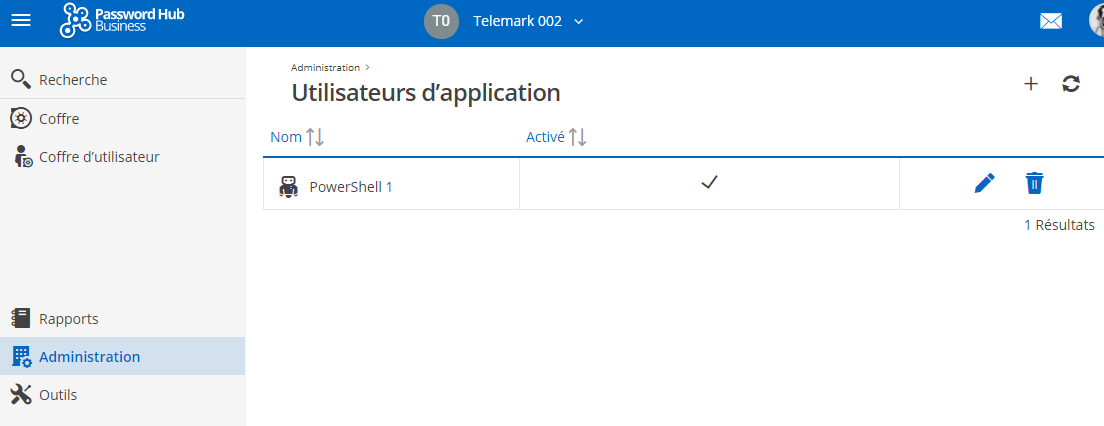Click the Password Hub Business logo
The width and height of the screenshot is (1104, 426).
(122, 21)
